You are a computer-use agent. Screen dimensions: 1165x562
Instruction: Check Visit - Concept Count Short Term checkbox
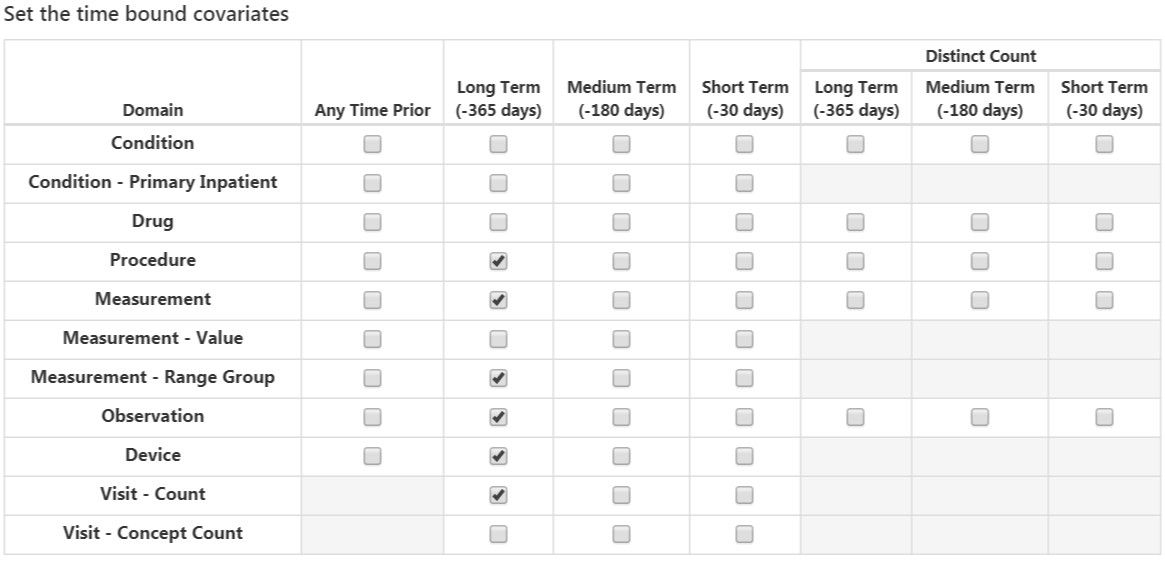[x=744, y=534]
